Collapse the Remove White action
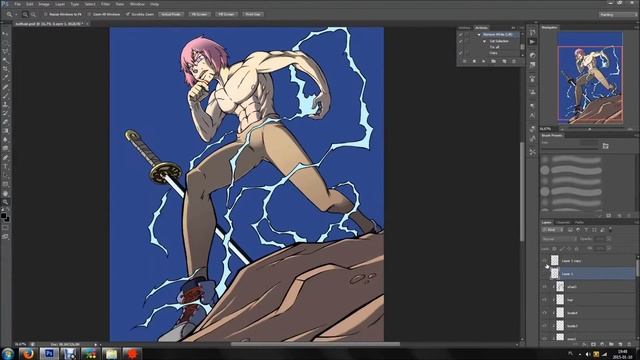 [479, 35]
